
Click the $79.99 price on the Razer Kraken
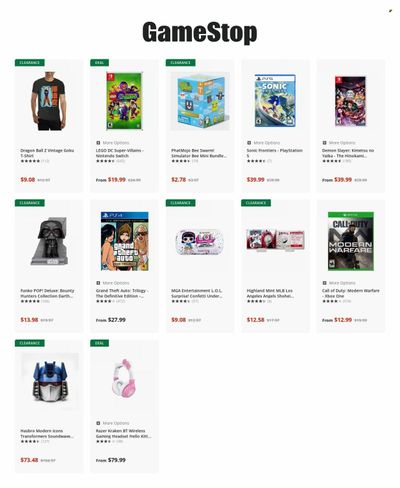(x=117, y=460)
